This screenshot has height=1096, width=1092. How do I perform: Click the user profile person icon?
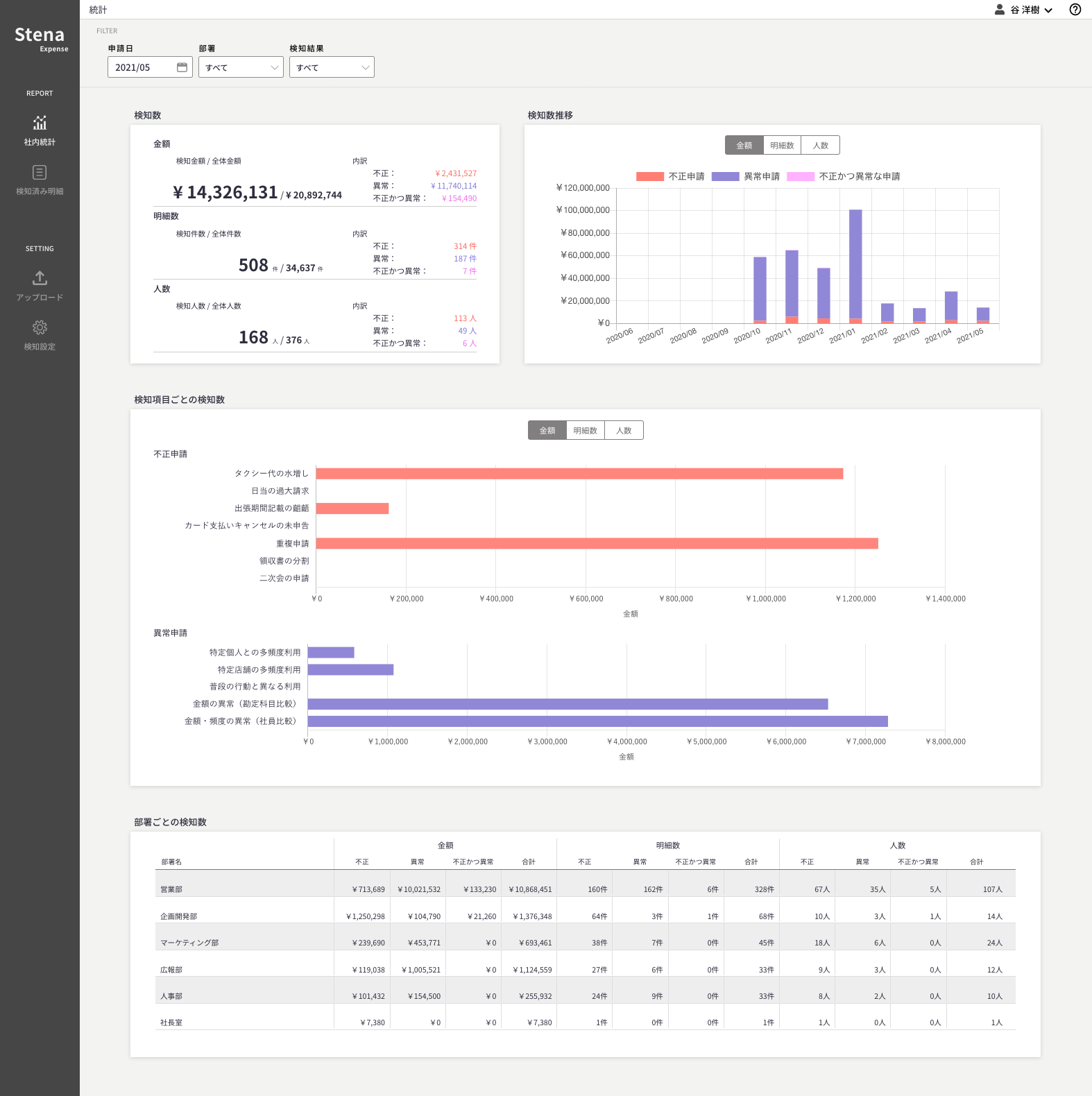coord(1000,10)
